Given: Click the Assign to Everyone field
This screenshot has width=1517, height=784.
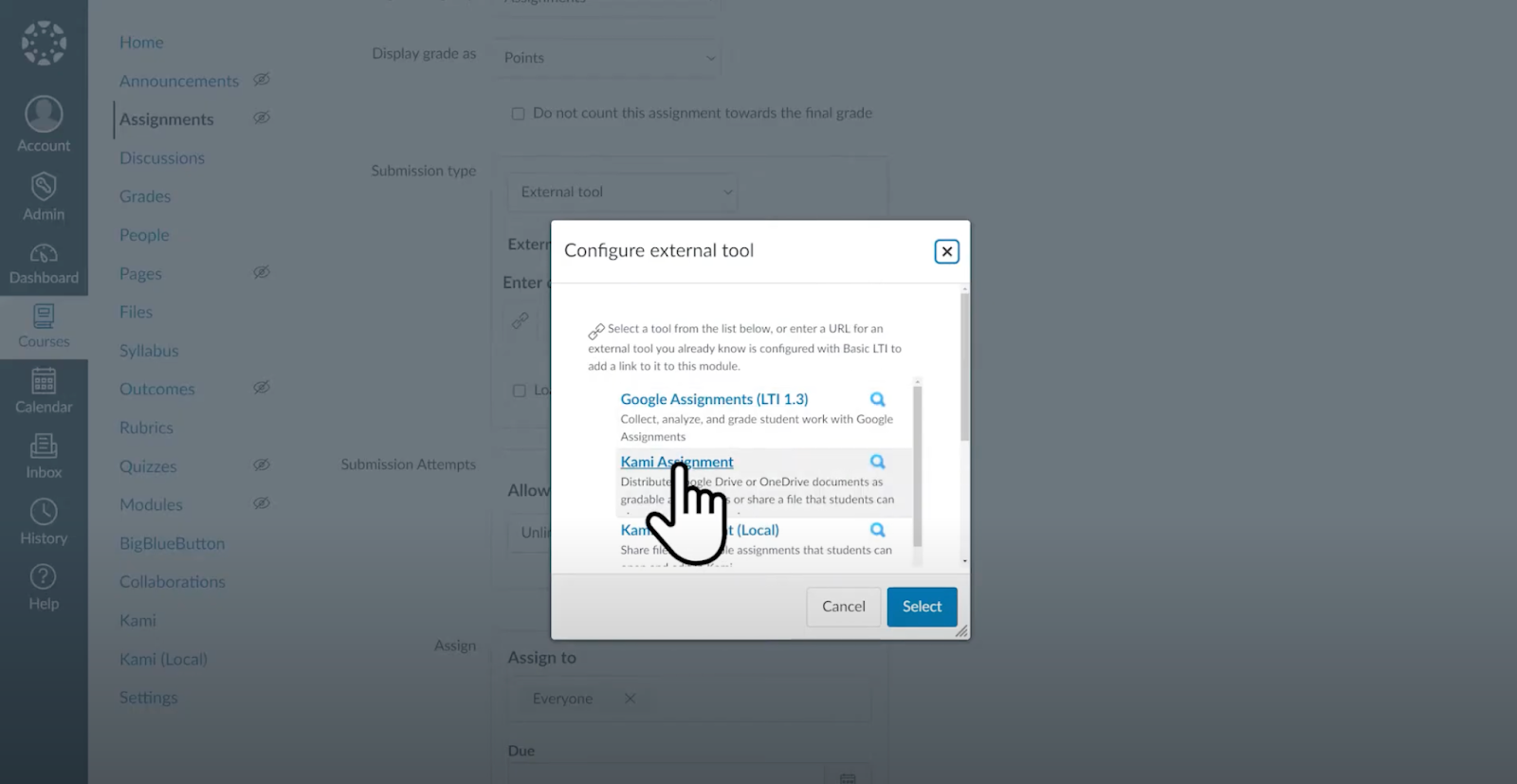Looking at the screenshot, I should click(x=689, y=699).
